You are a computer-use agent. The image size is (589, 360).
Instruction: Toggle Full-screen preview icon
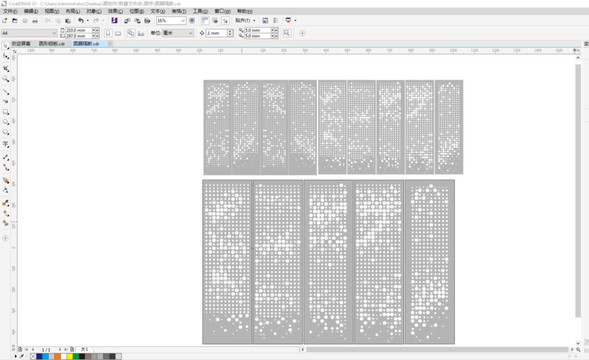tap(192, 21)
